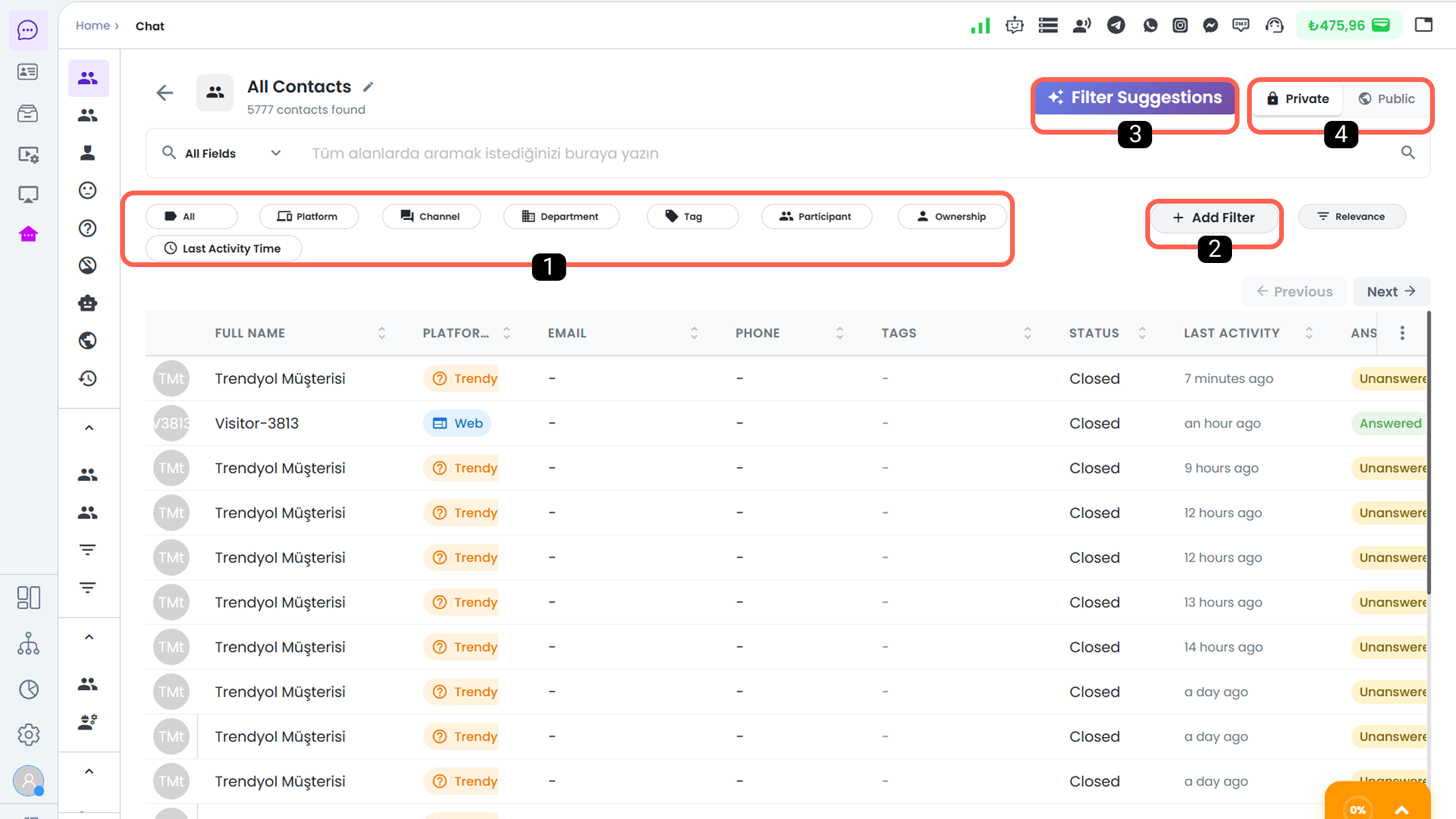
Task: Click the question mark icon in secondary sidebar
Action: [x=87, y=228]
